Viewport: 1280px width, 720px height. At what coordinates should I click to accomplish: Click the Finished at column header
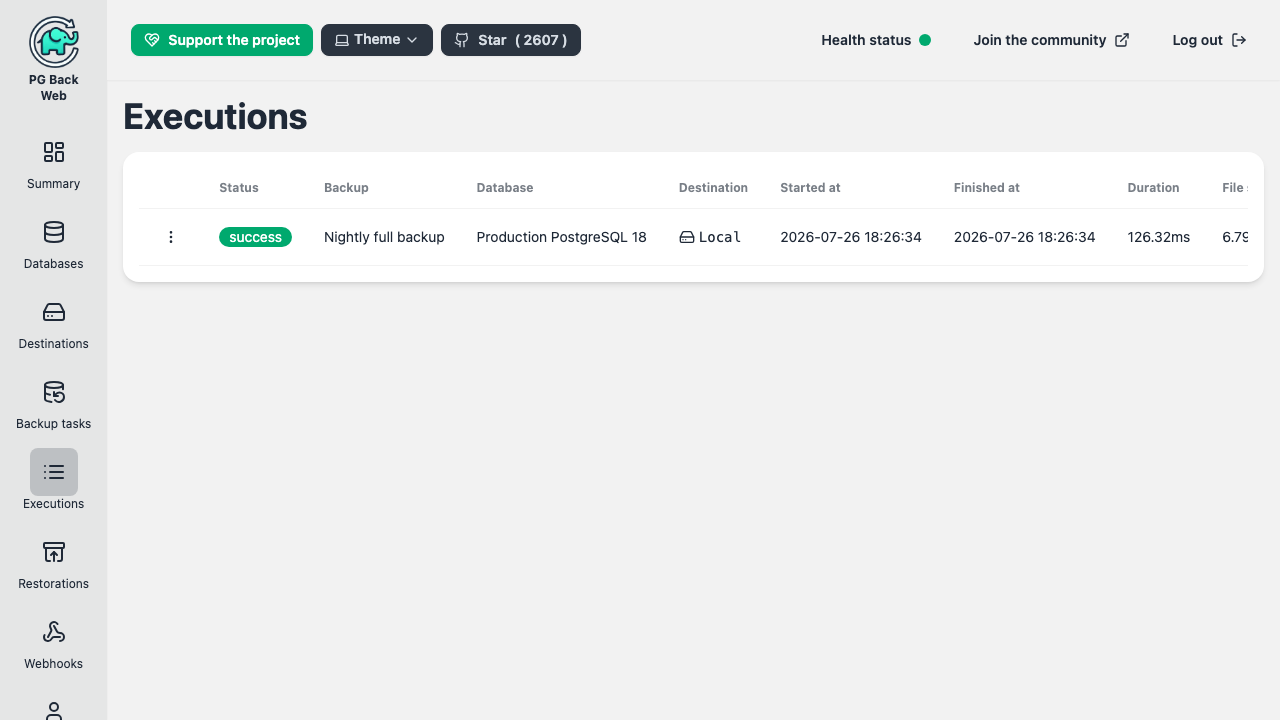[987, 188]
